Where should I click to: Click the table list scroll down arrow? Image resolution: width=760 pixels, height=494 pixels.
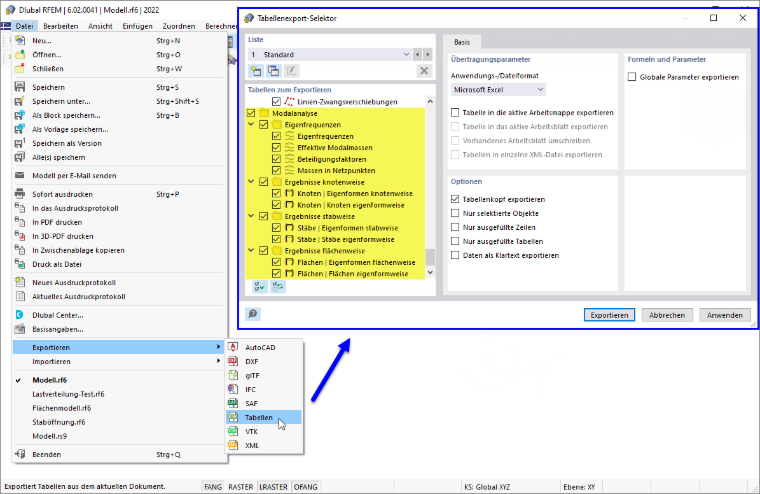click(x=430, y=272)
